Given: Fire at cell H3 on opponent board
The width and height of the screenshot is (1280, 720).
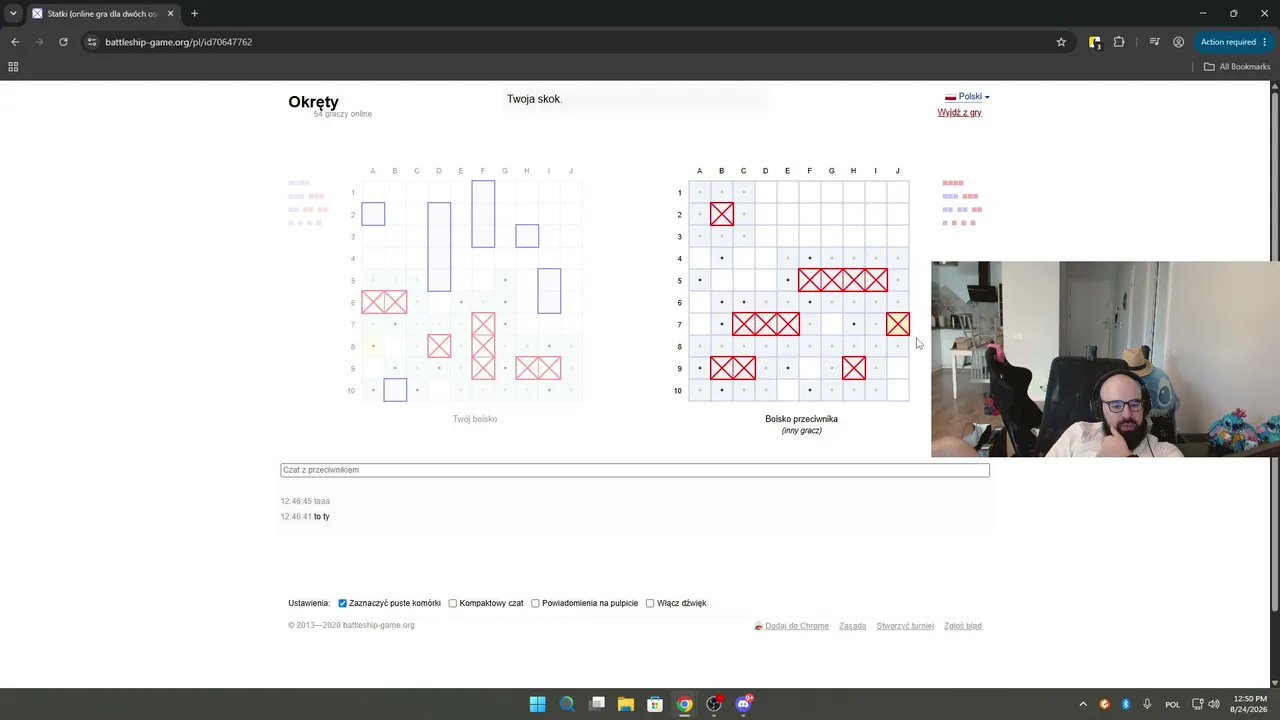Looking at the screenshot, I should click(854, 236).
